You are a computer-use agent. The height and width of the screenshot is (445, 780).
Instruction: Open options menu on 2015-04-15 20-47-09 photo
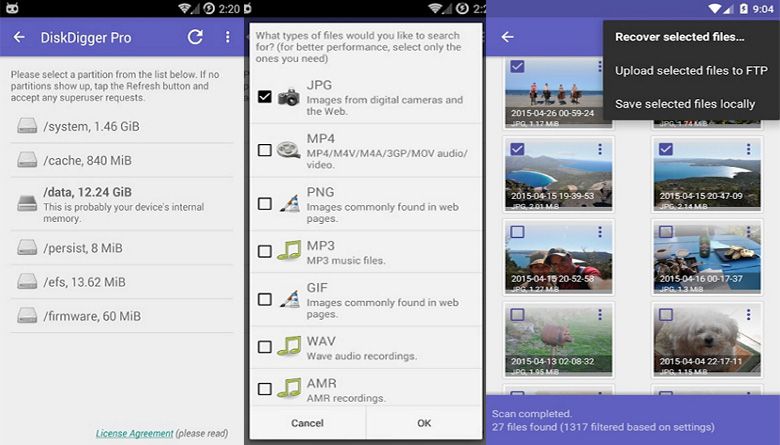(748, 149)
